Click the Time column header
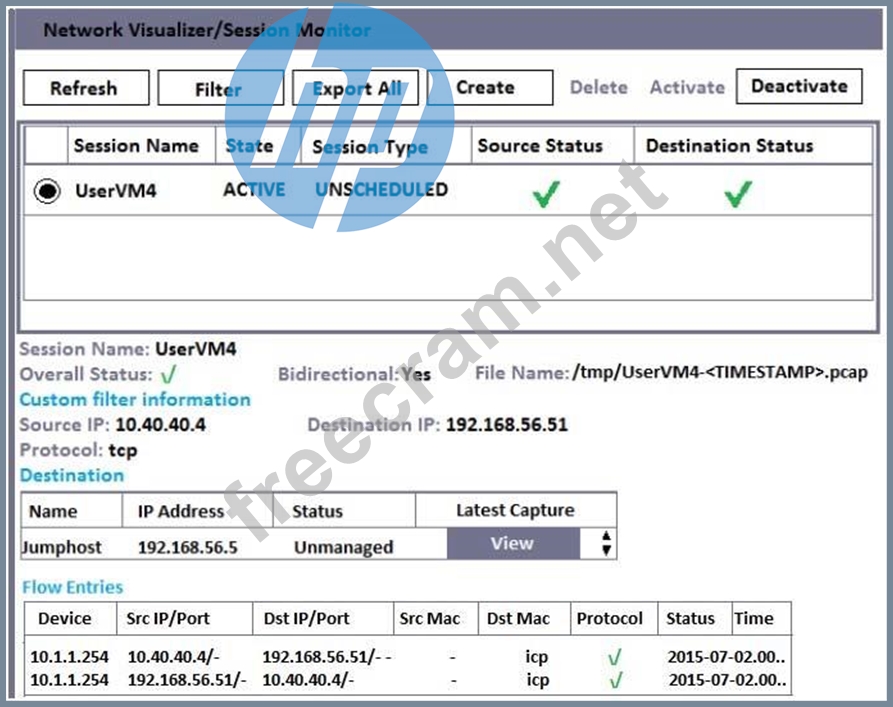The image size is (893, 707). 753,618
